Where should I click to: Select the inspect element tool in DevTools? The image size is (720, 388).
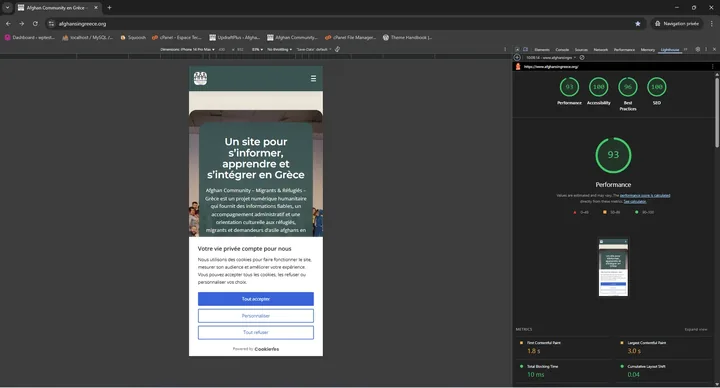[518, 50]
